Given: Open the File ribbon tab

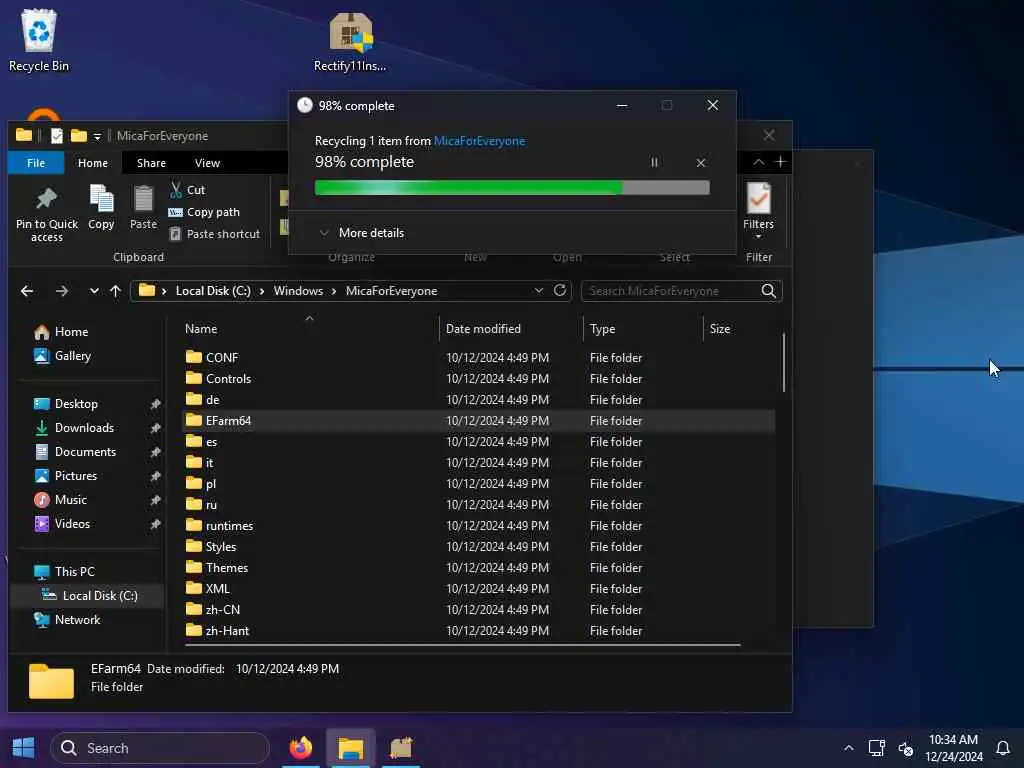Looking at the screenshot, I should pos(36,163).
